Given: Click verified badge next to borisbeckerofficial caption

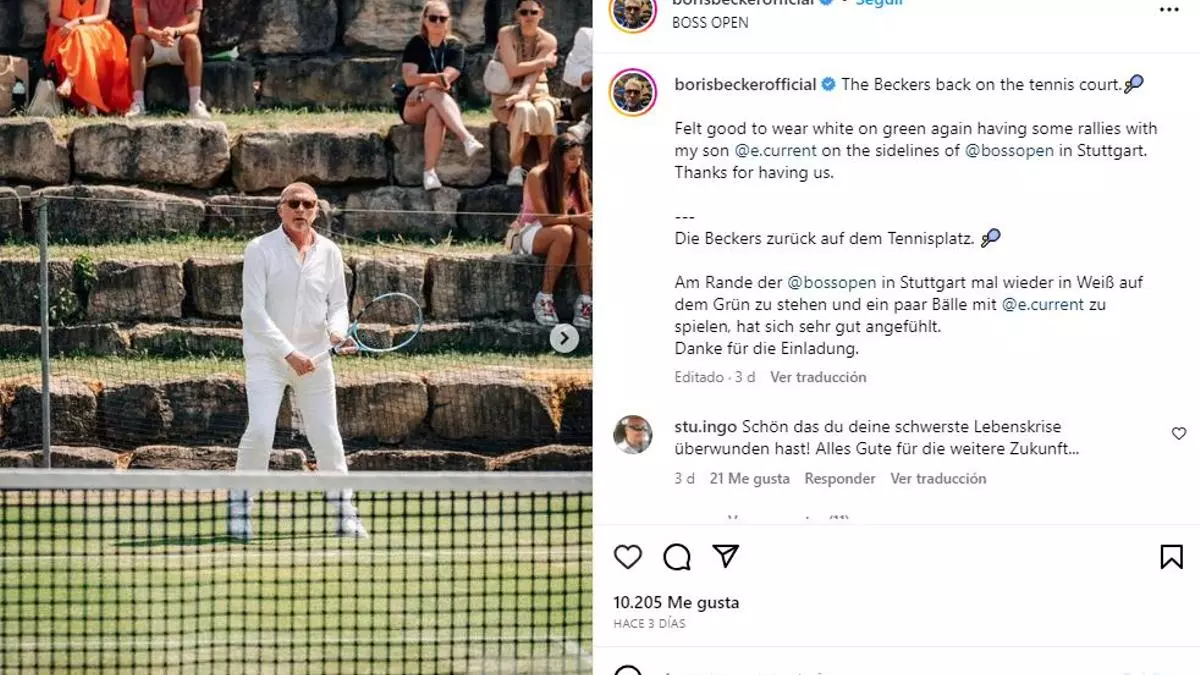Looking at the screenshot, I should [x=828, y=85].
